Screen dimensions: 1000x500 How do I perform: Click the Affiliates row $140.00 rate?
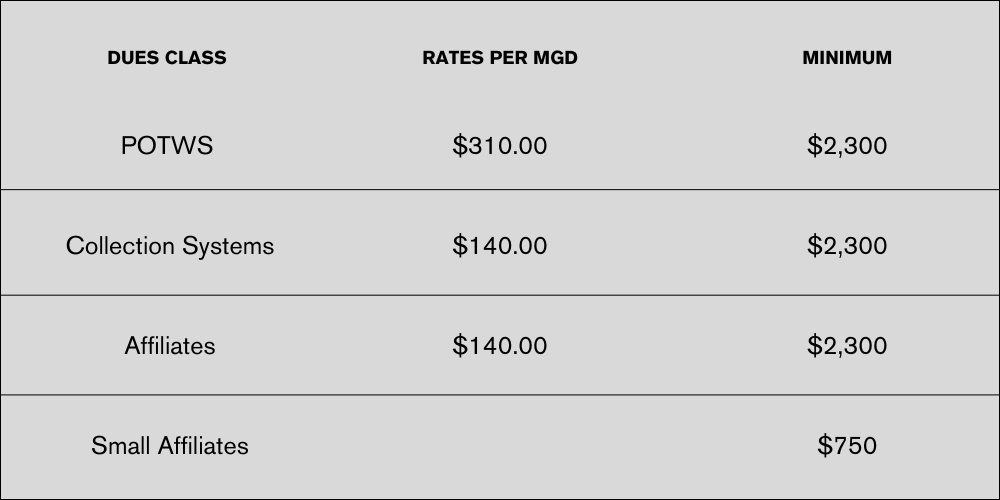[x=500, y=346]
